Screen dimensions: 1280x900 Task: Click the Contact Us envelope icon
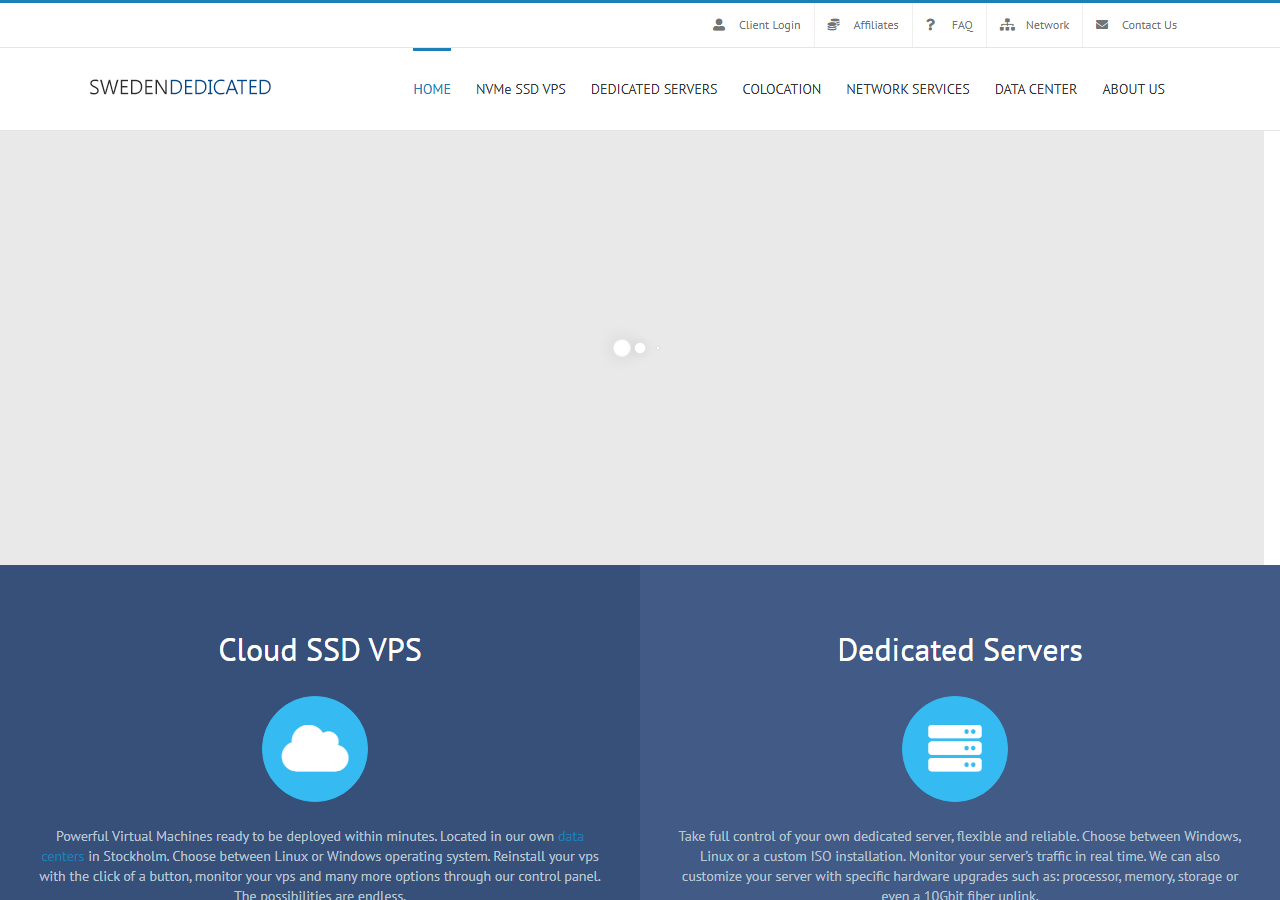click(x=1102, y=25)
